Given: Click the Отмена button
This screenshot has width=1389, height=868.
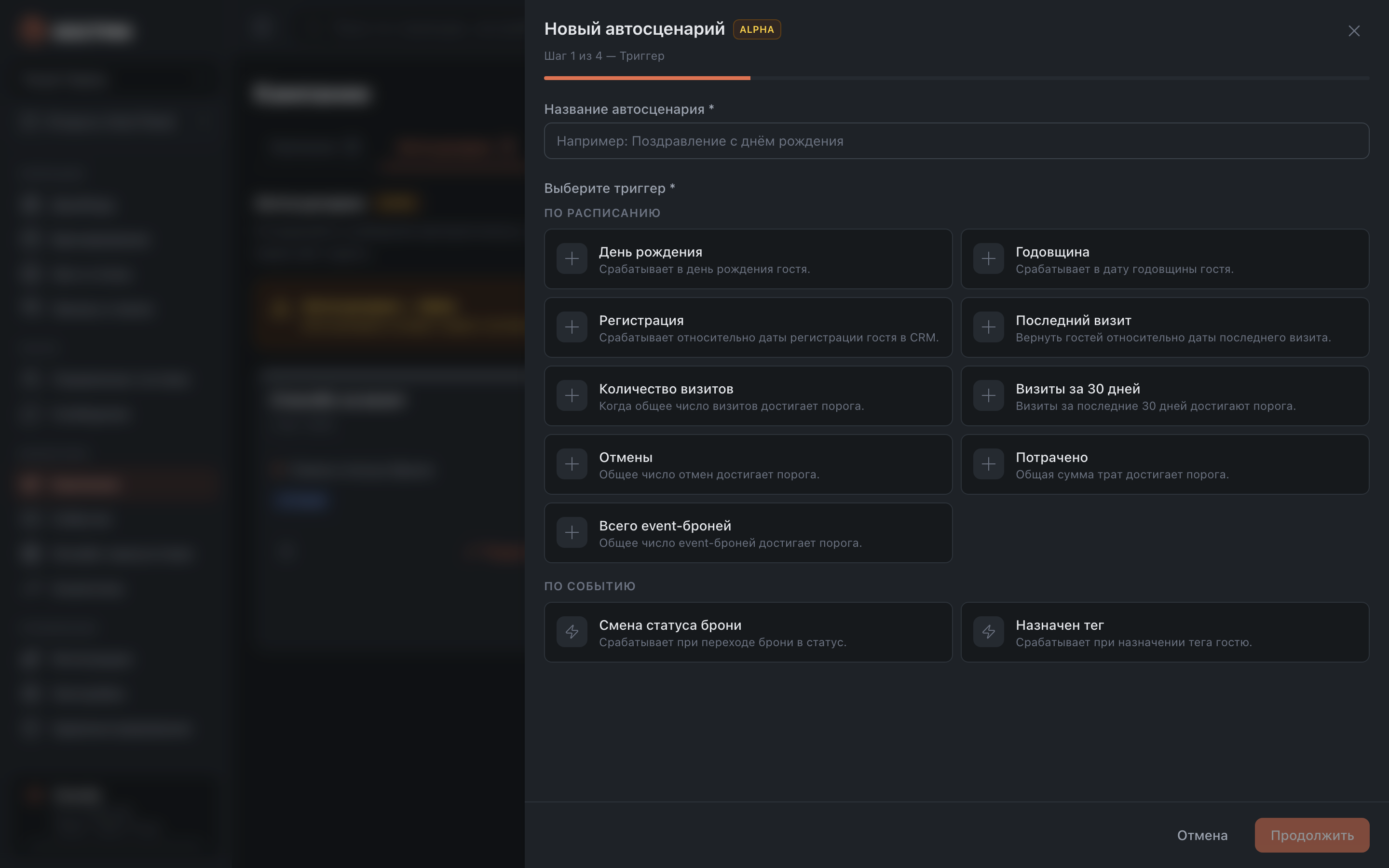Looking at the screenshot, I should (x=1202, y=835).
